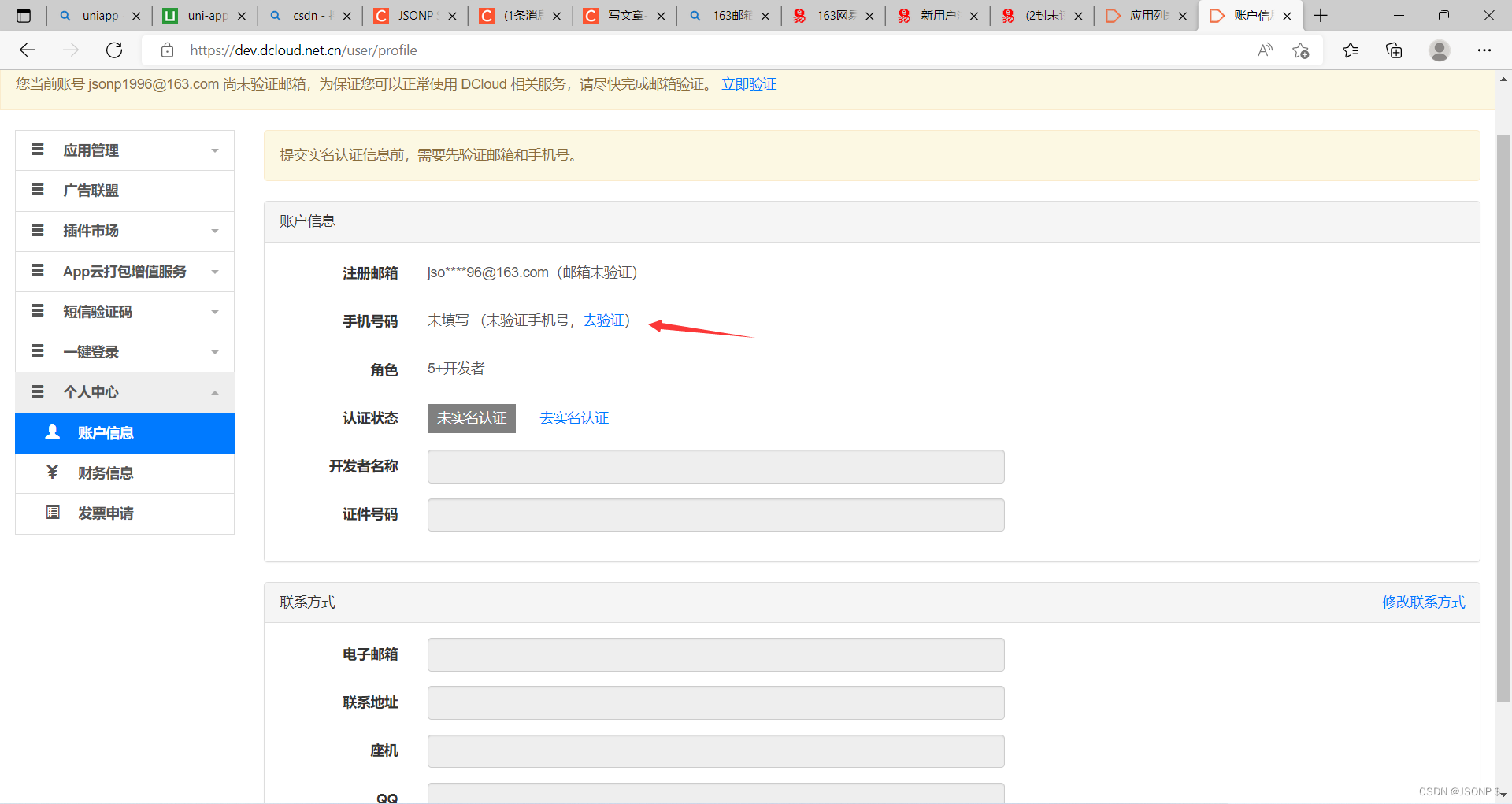Open the browser profile avatar
The width and height of the screenshot is (1512, 804).
pyautogui.click(x=1440, y=50)
